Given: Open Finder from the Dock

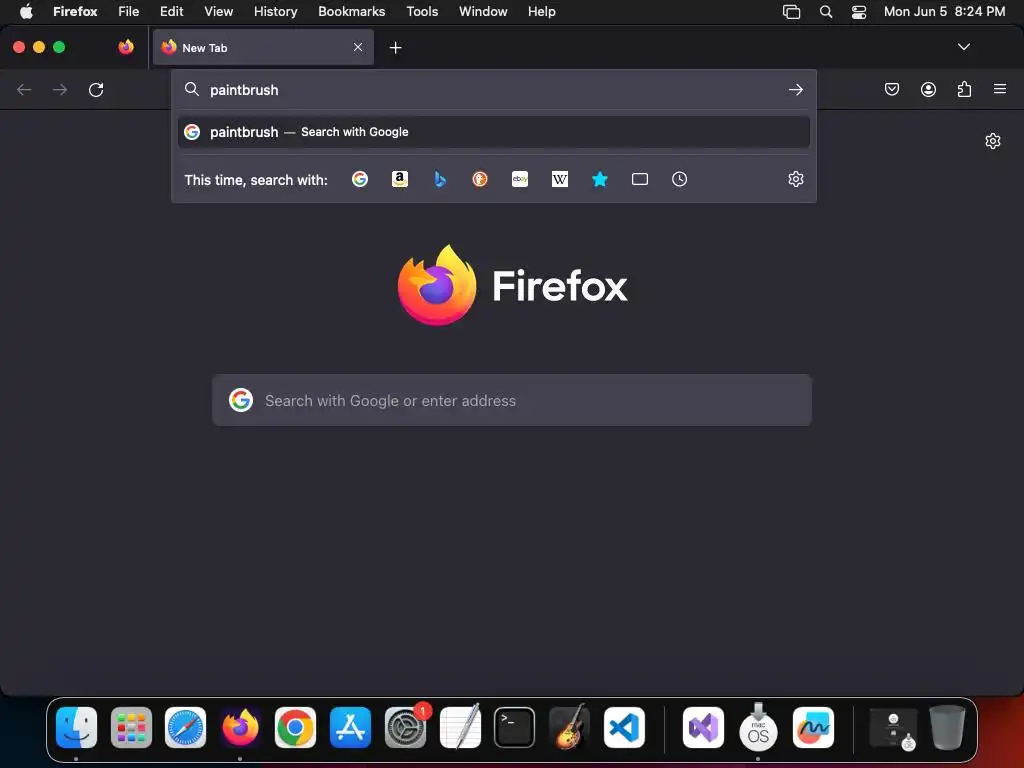Looking at the screenshot, I should pyautogui.click(x=76, y=728).
